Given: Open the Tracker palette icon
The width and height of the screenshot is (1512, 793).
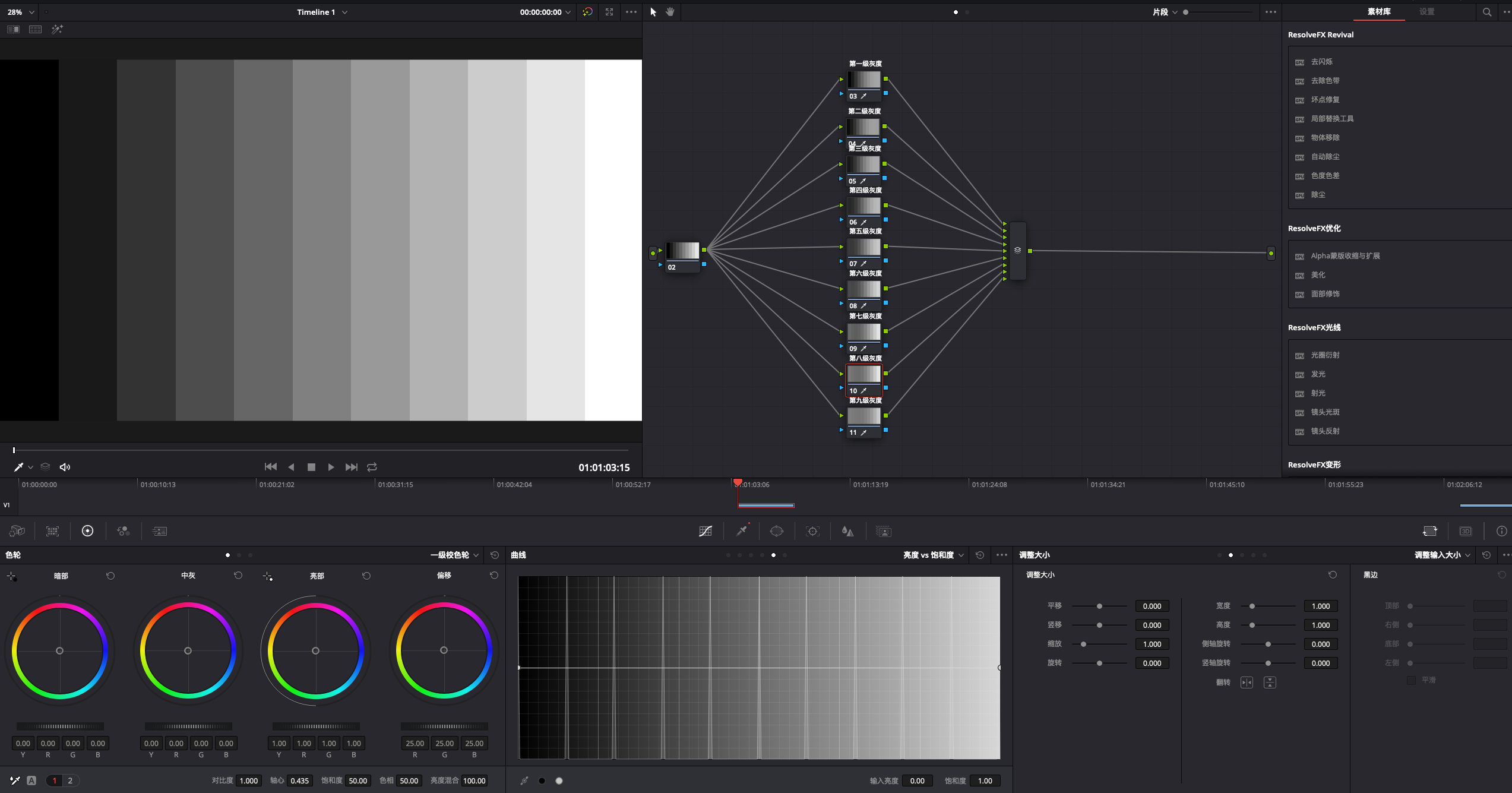Looking at the screenshot, I should (812, 531).
